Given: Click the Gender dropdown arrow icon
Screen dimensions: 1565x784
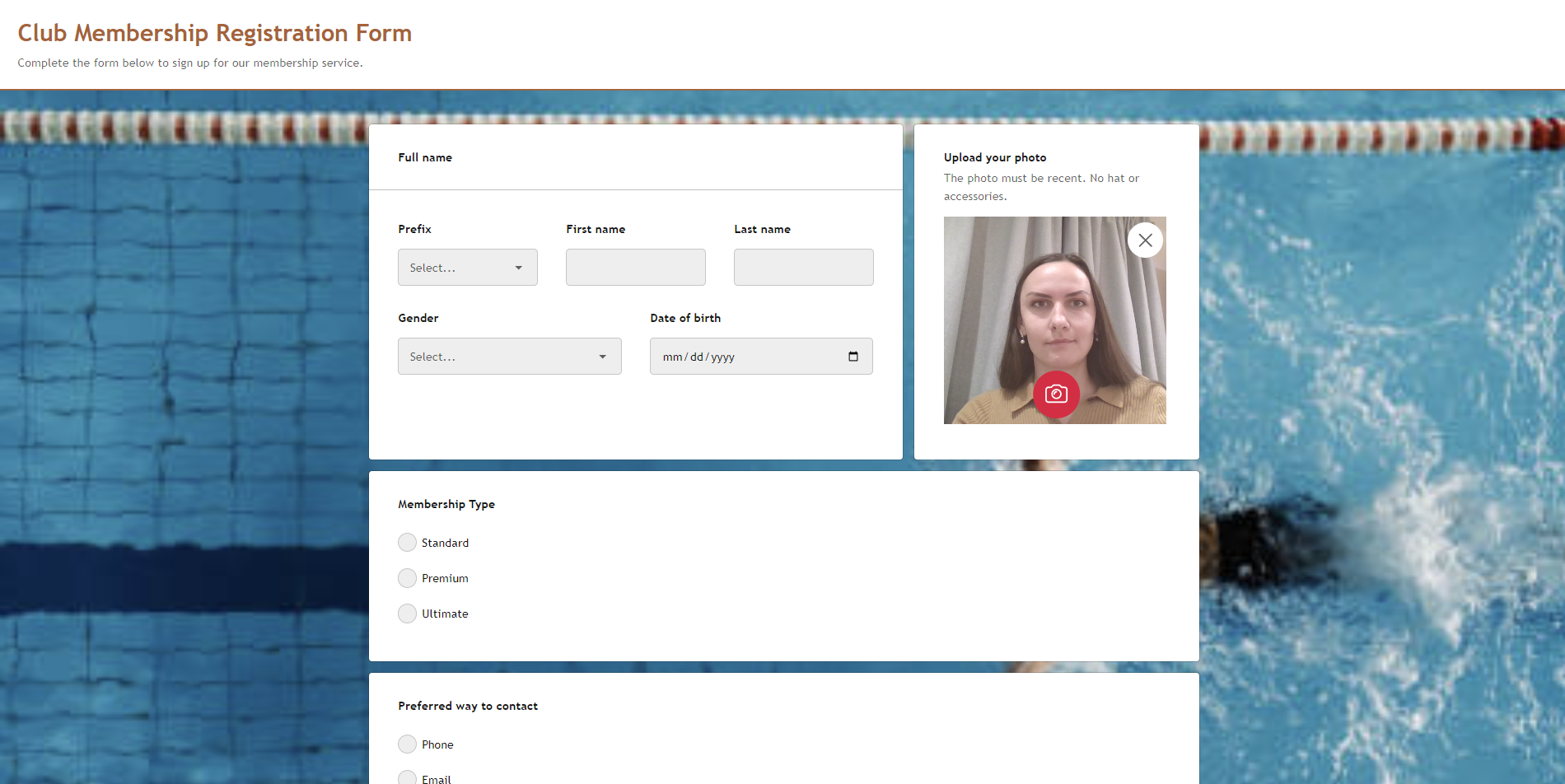Looking at the screenshot, I should [x=601, y=356].
